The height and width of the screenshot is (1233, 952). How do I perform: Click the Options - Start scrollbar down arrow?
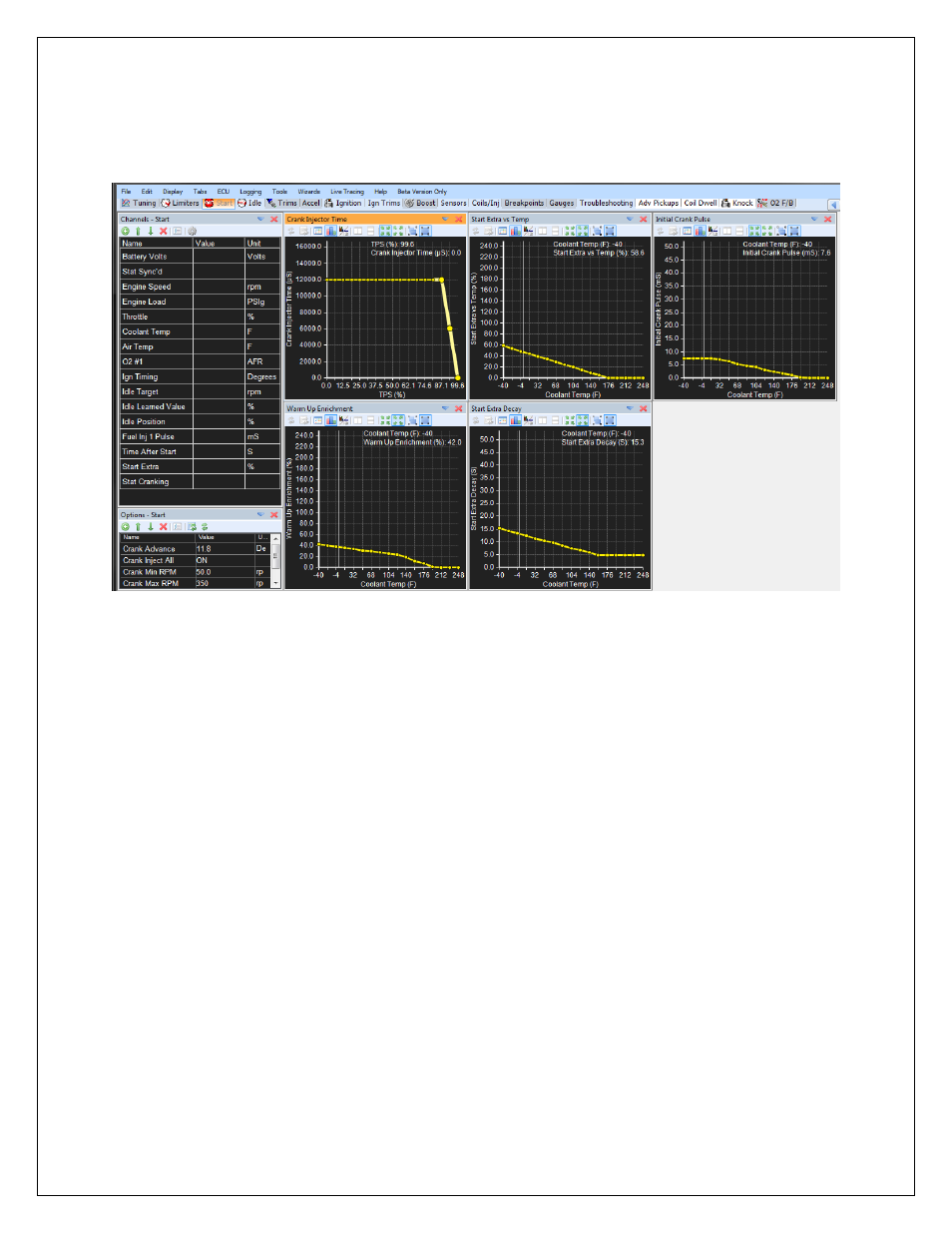coord(275,583)
